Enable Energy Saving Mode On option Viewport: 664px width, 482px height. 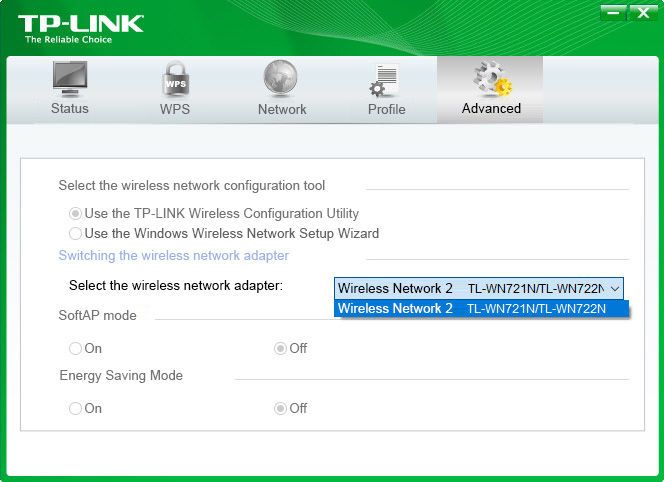coord(75,408)
